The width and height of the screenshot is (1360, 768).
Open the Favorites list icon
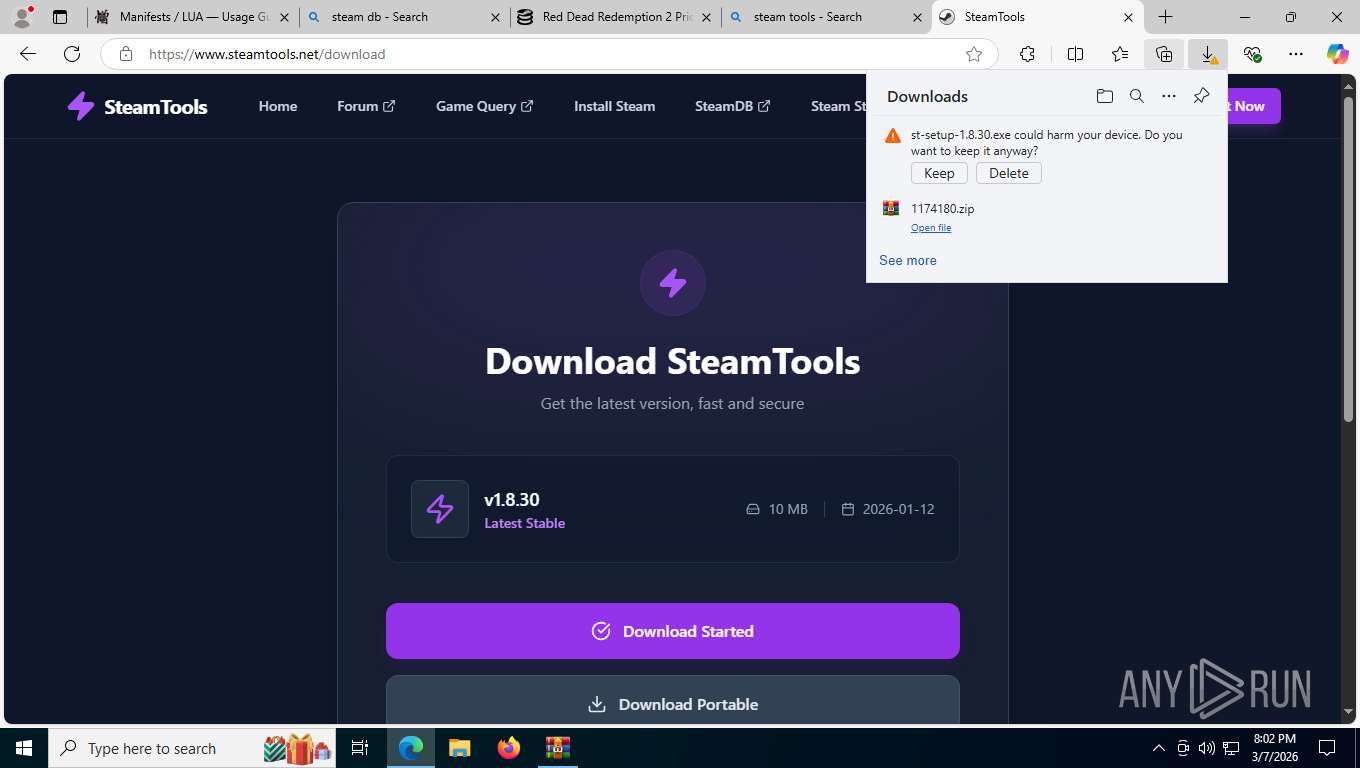click(1120, 54)
